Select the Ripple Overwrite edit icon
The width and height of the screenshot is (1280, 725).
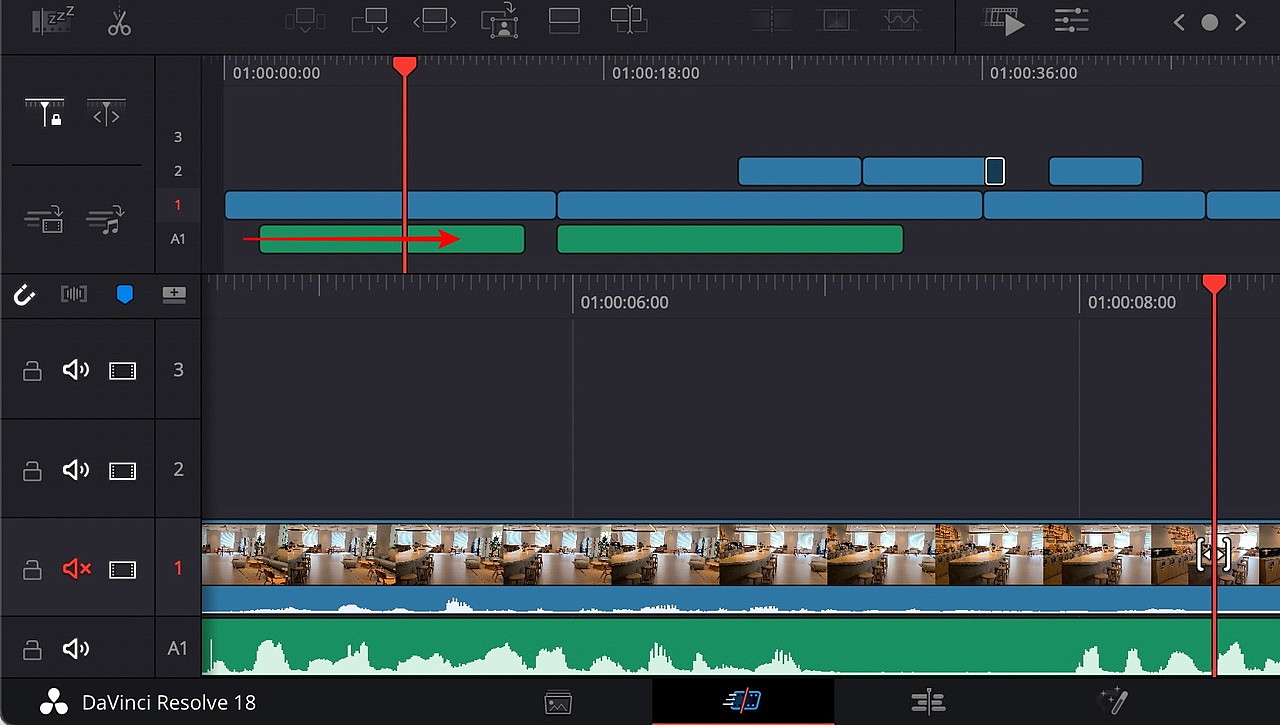click(x=435, y=21)
